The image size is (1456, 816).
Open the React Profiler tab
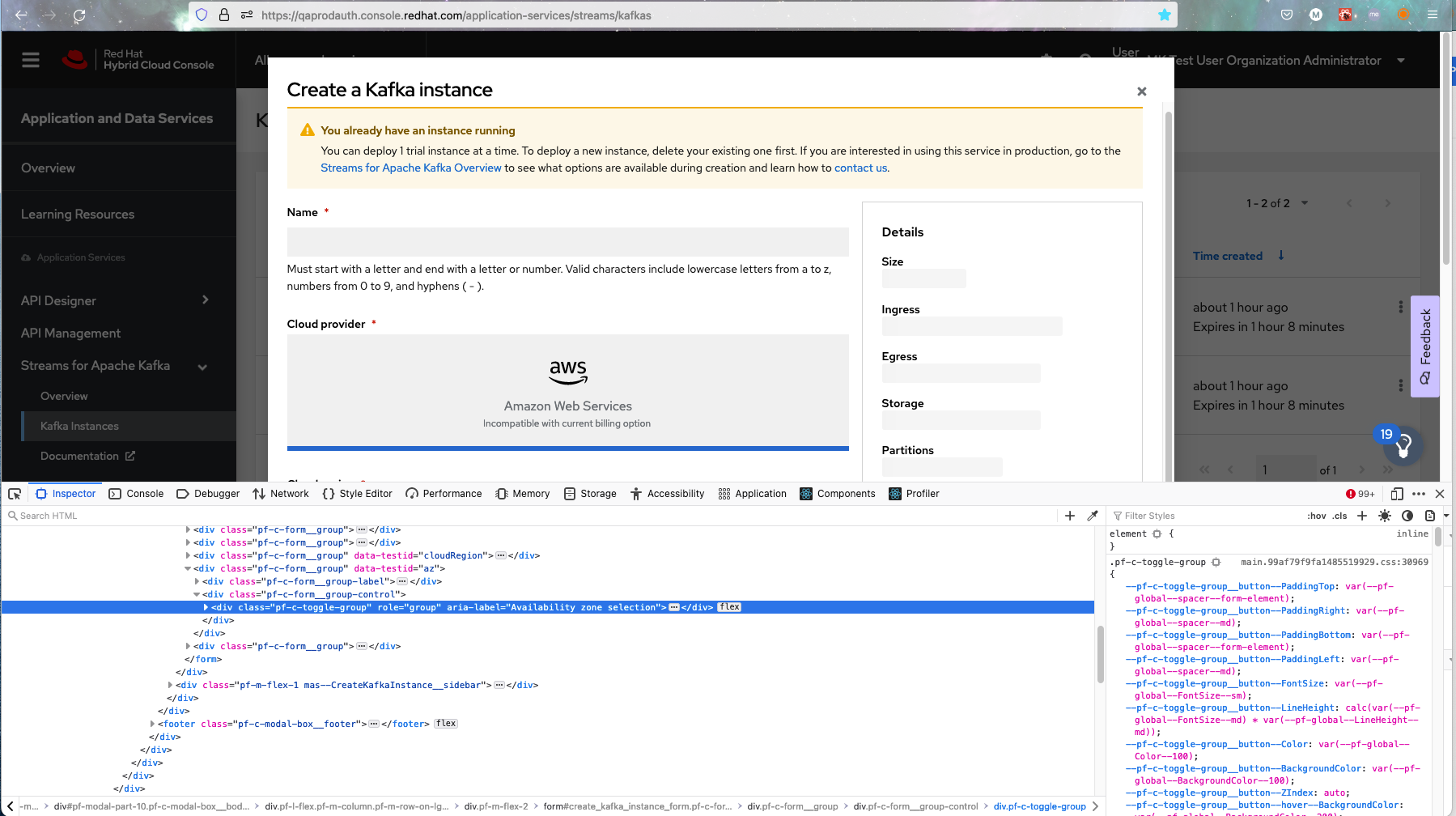coord(914,494)
